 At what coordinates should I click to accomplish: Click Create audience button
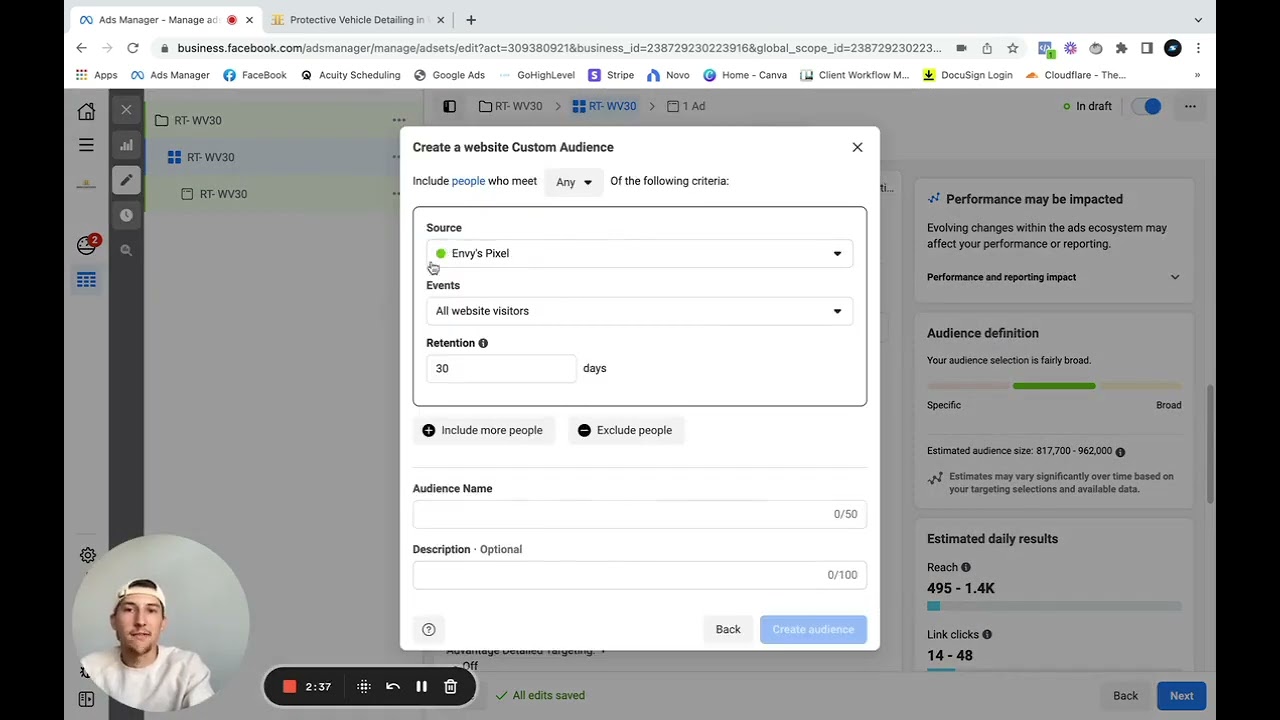tap(813, 629)
